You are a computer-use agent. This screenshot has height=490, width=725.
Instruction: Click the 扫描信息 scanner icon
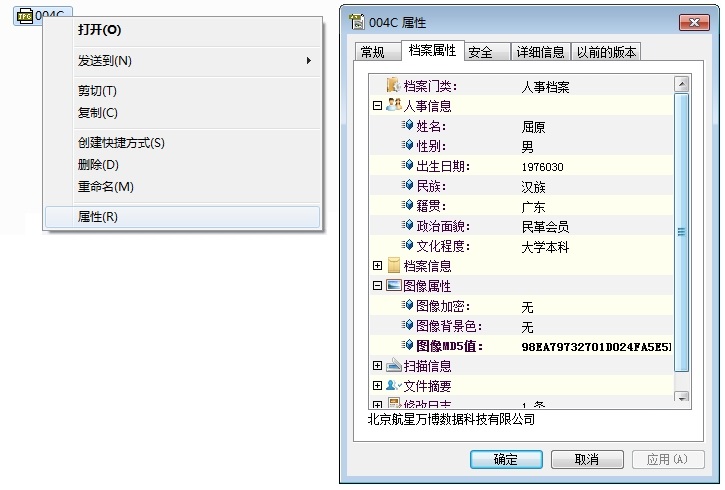pyautogui.click(x=393, y=365)
